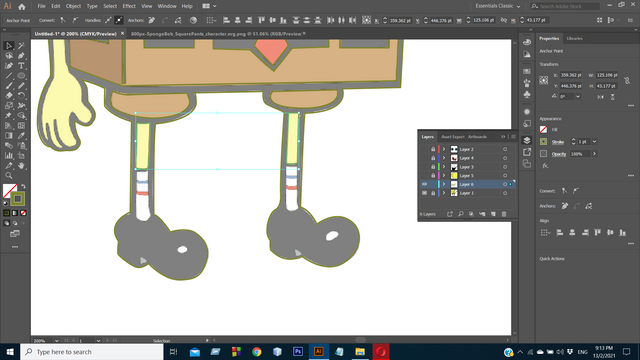Open the opacity arrow in Properties panel

(x=595, y=154)
